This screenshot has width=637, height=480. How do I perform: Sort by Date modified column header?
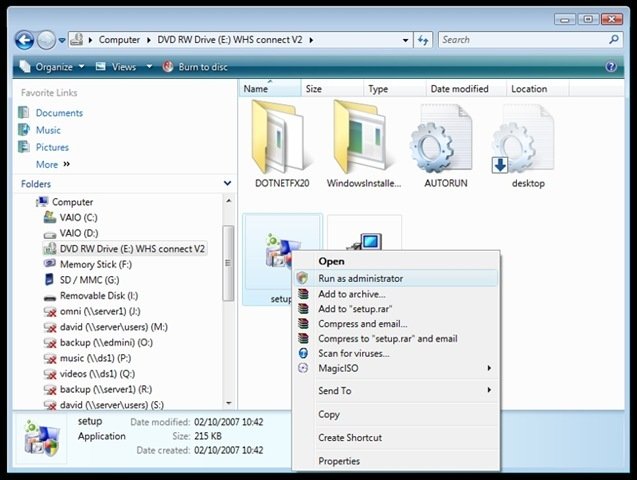click(466, 89)
